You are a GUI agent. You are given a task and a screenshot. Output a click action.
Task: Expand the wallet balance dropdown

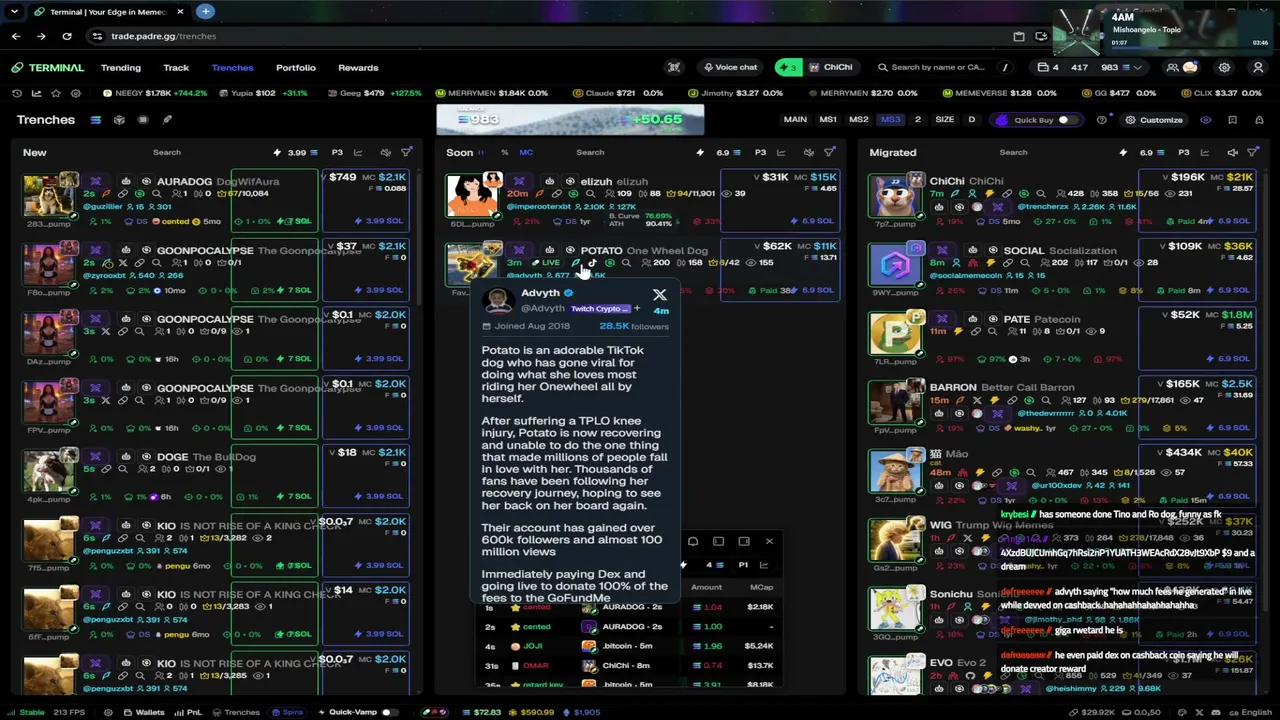click(x=1137, y=68)
